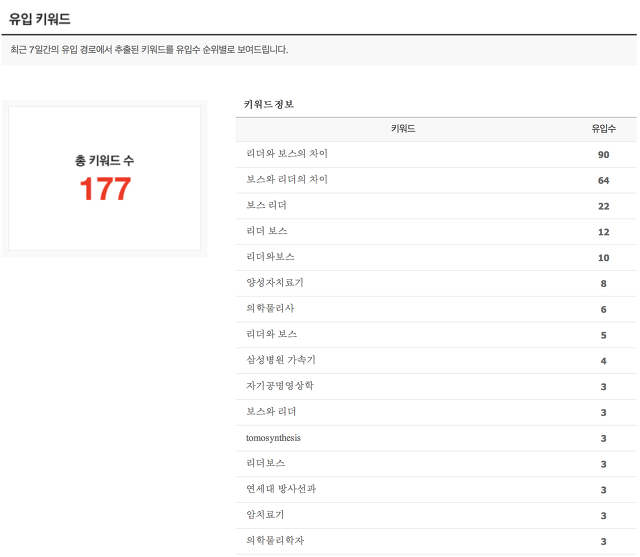Click inflow count 4 for 삼성병원 가속기
This screenshot has height=557, width=640.
pos(604,361)
